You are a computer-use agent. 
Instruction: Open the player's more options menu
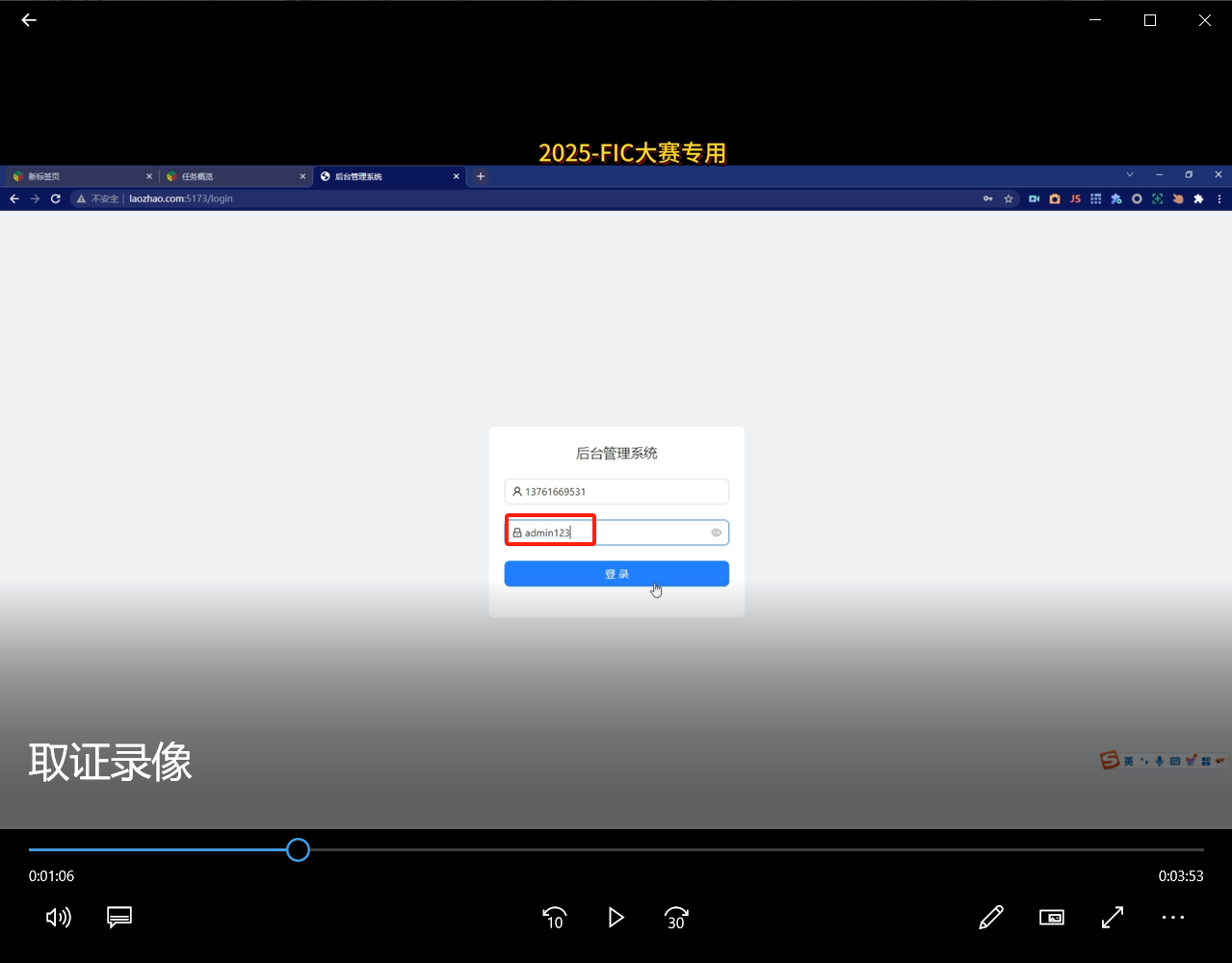(1172, 918)
